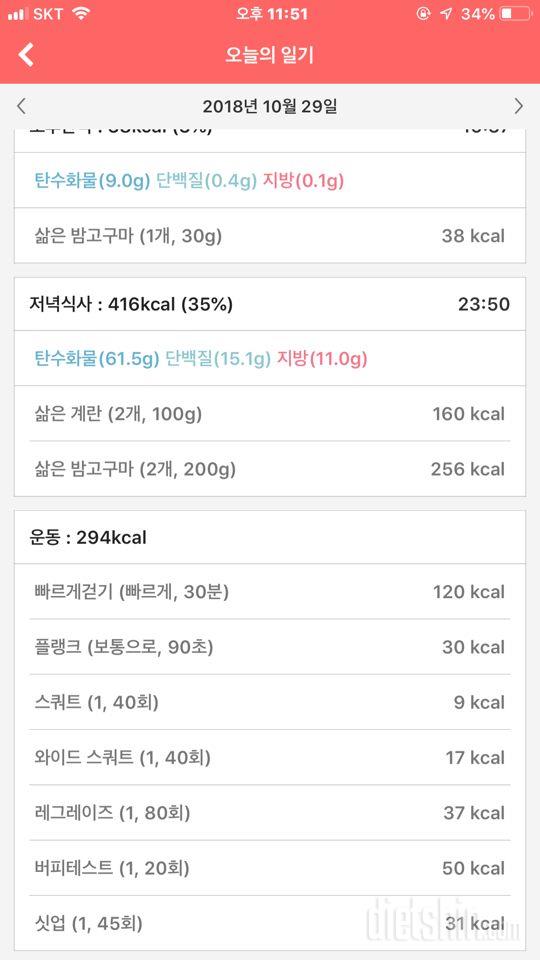
Task: Tap the Wi-Fi icon in status bar
Action: coord(80,13)
